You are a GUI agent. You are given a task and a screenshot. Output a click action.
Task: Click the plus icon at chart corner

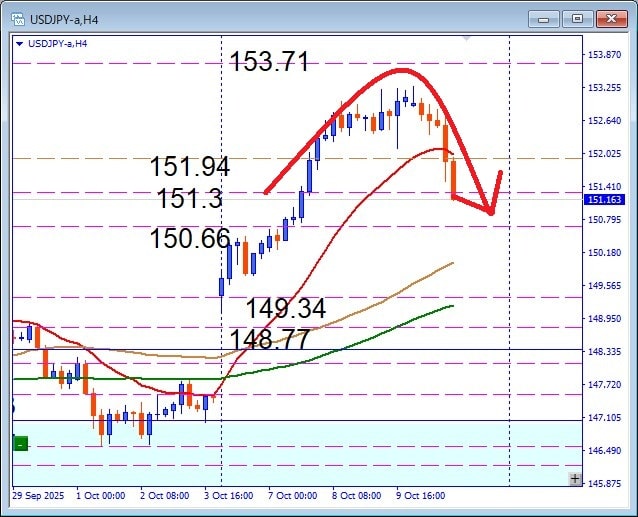(574, 479)
